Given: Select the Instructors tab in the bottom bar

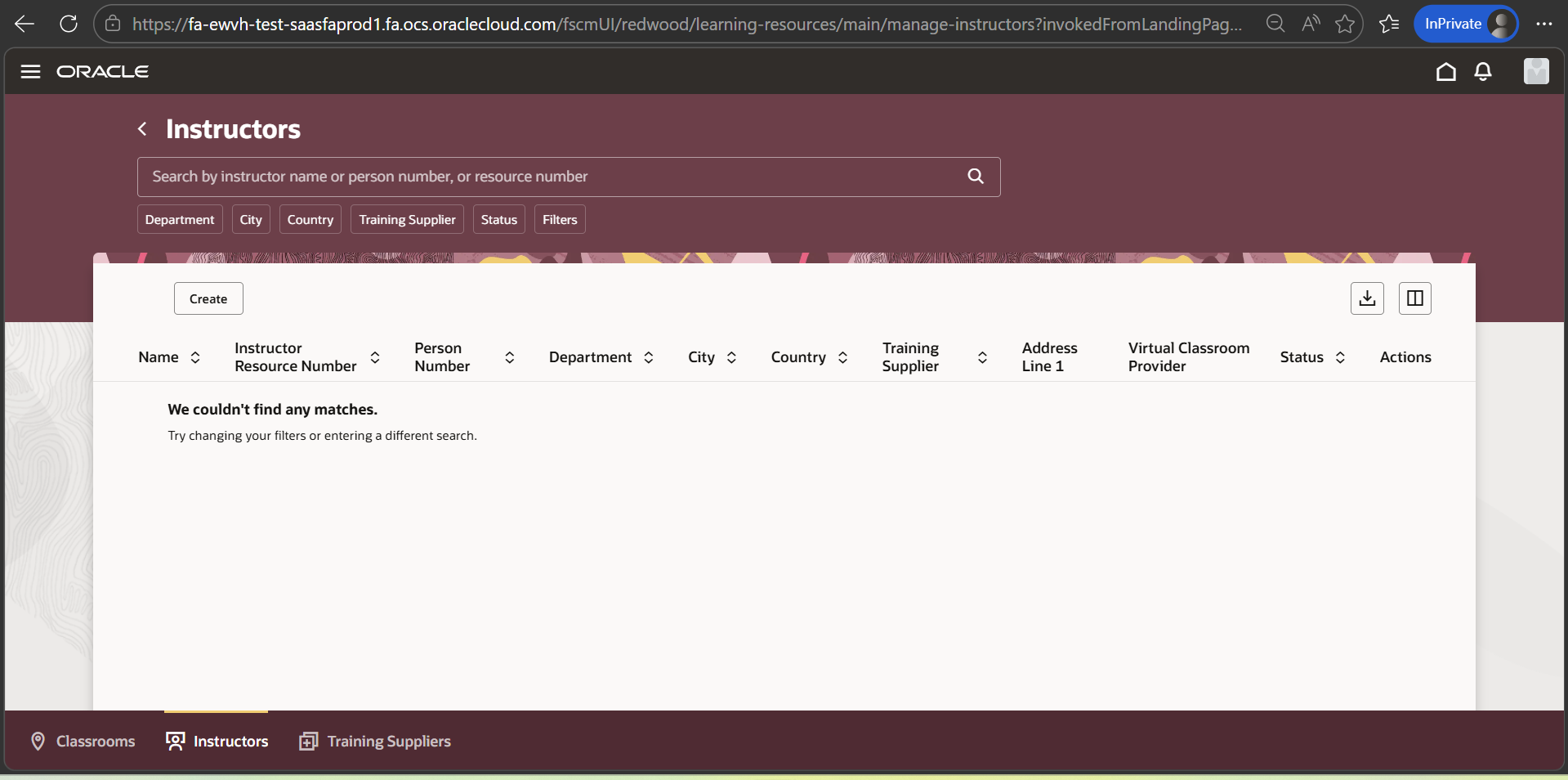Looking at the screenshot, I should [217, 742].
